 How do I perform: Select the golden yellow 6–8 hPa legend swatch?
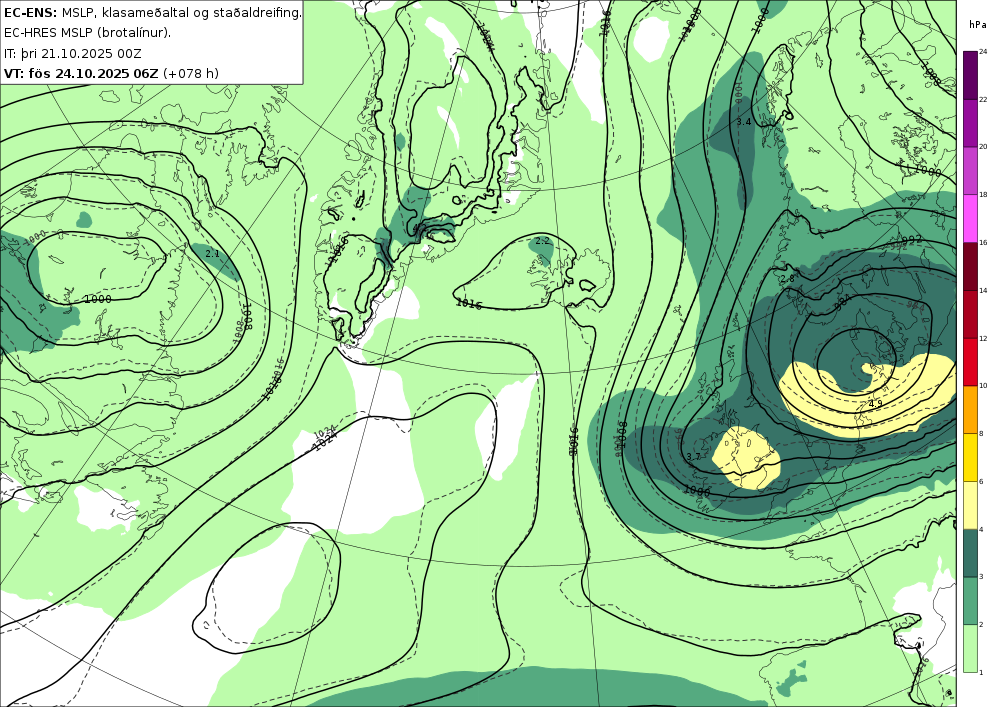click(970, 456)
